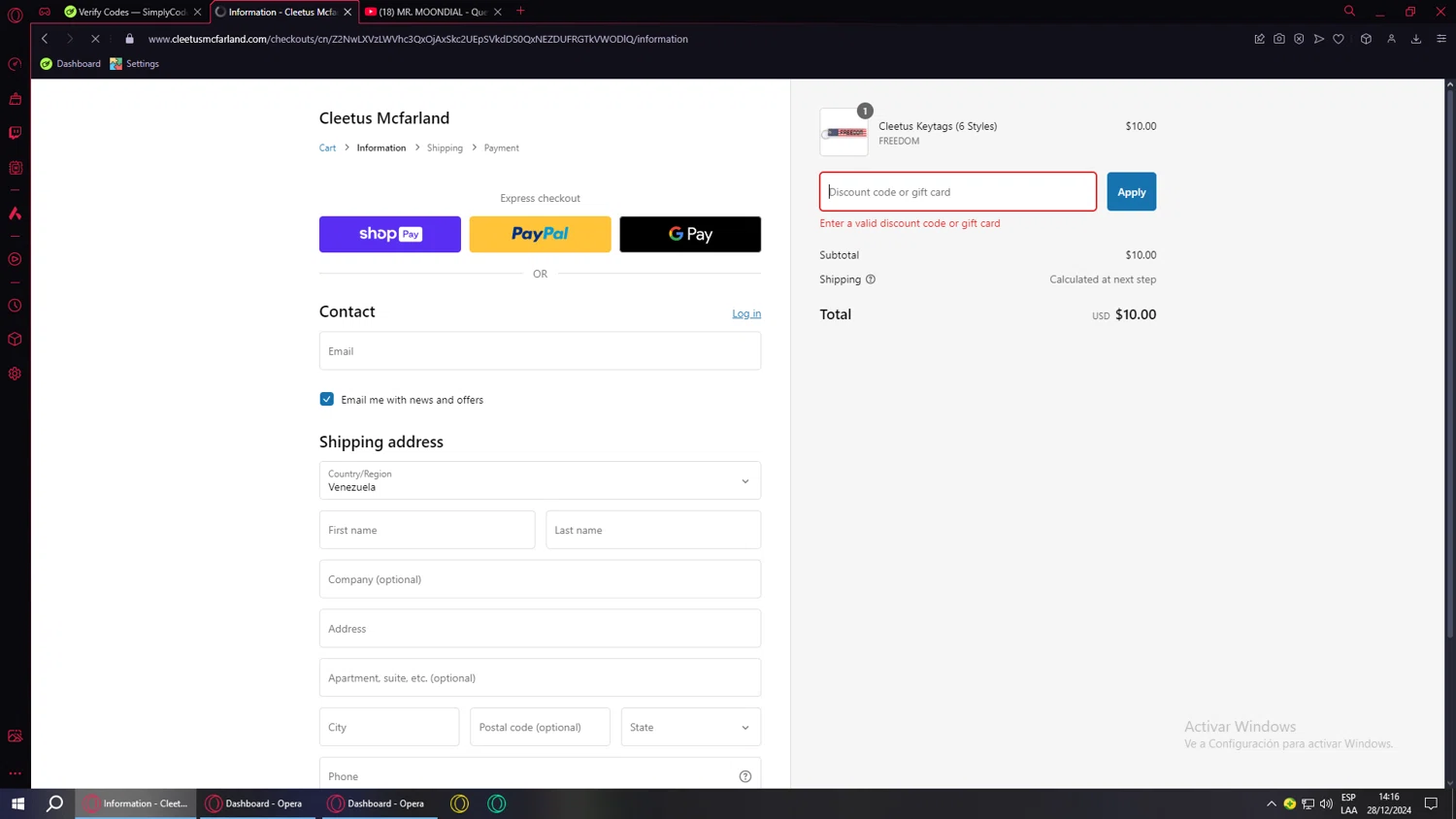Open History clock icon in sidebar
Image resolution: width=1456 pixels, height=819 pixels.
[15, 306]
